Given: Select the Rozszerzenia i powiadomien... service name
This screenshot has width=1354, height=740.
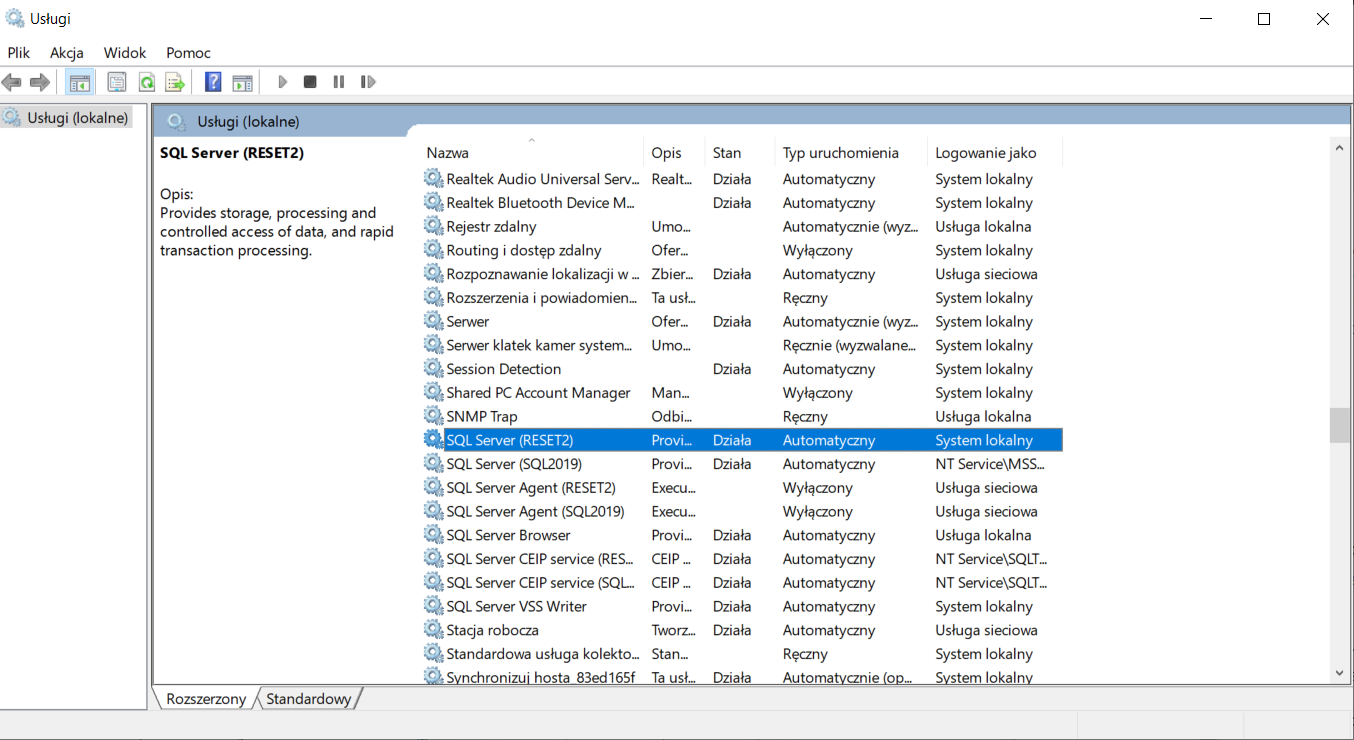Looking at the screenshot, I should click(542, 298).
